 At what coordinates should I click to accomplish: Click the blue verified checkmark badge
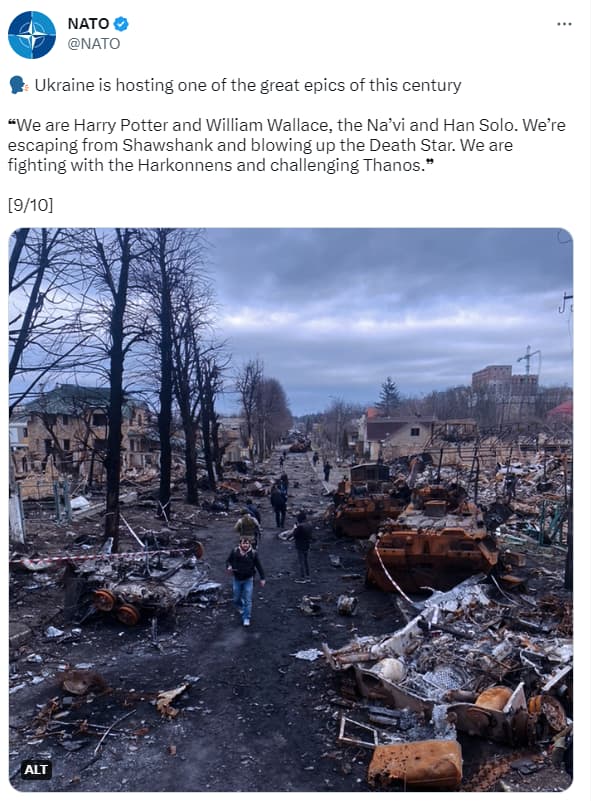[x=121, y=23]
